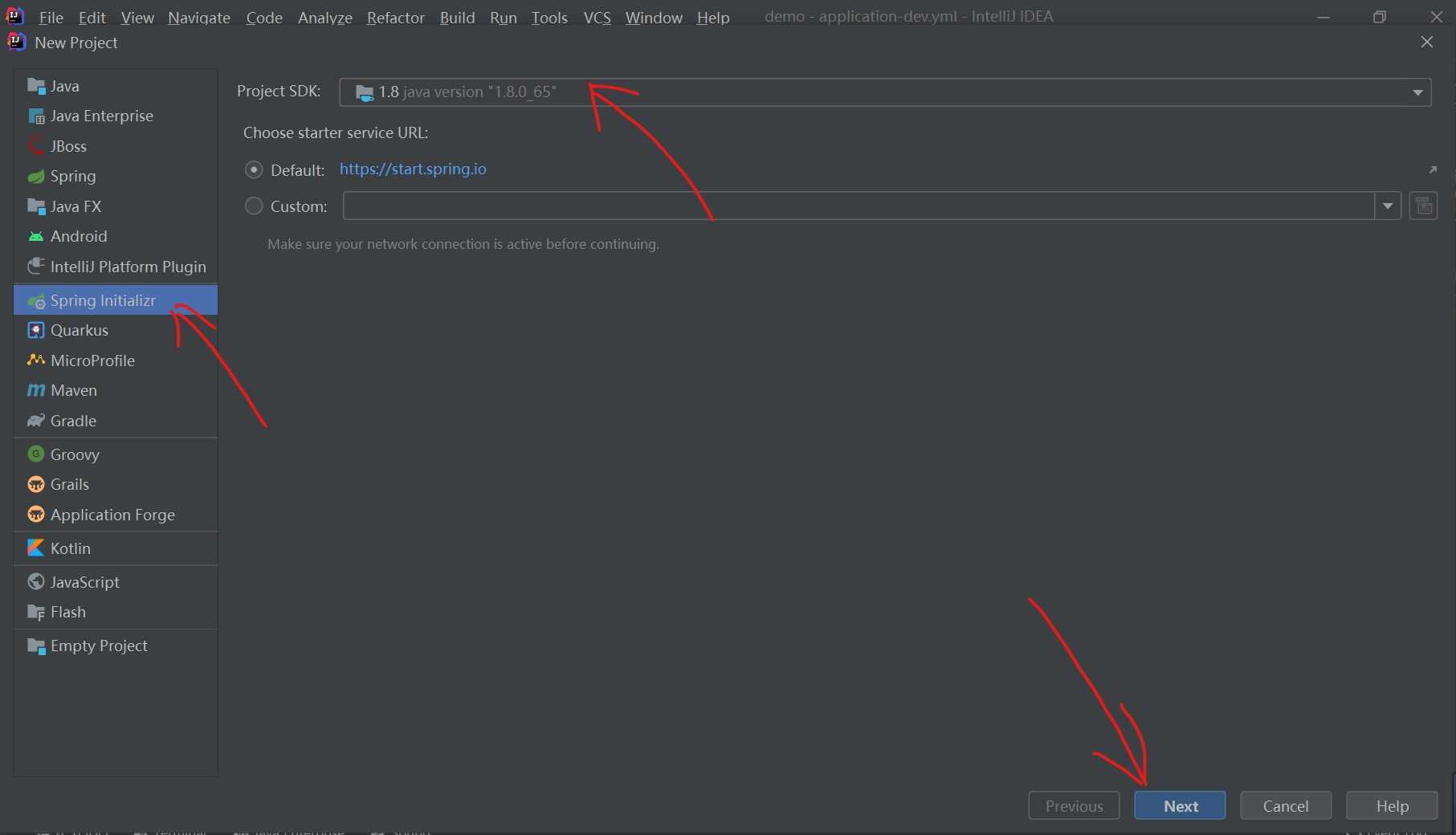Open the Project SDK dropdown
The width and height of the screenshot is (1456, 835).
tap(885, 92)
